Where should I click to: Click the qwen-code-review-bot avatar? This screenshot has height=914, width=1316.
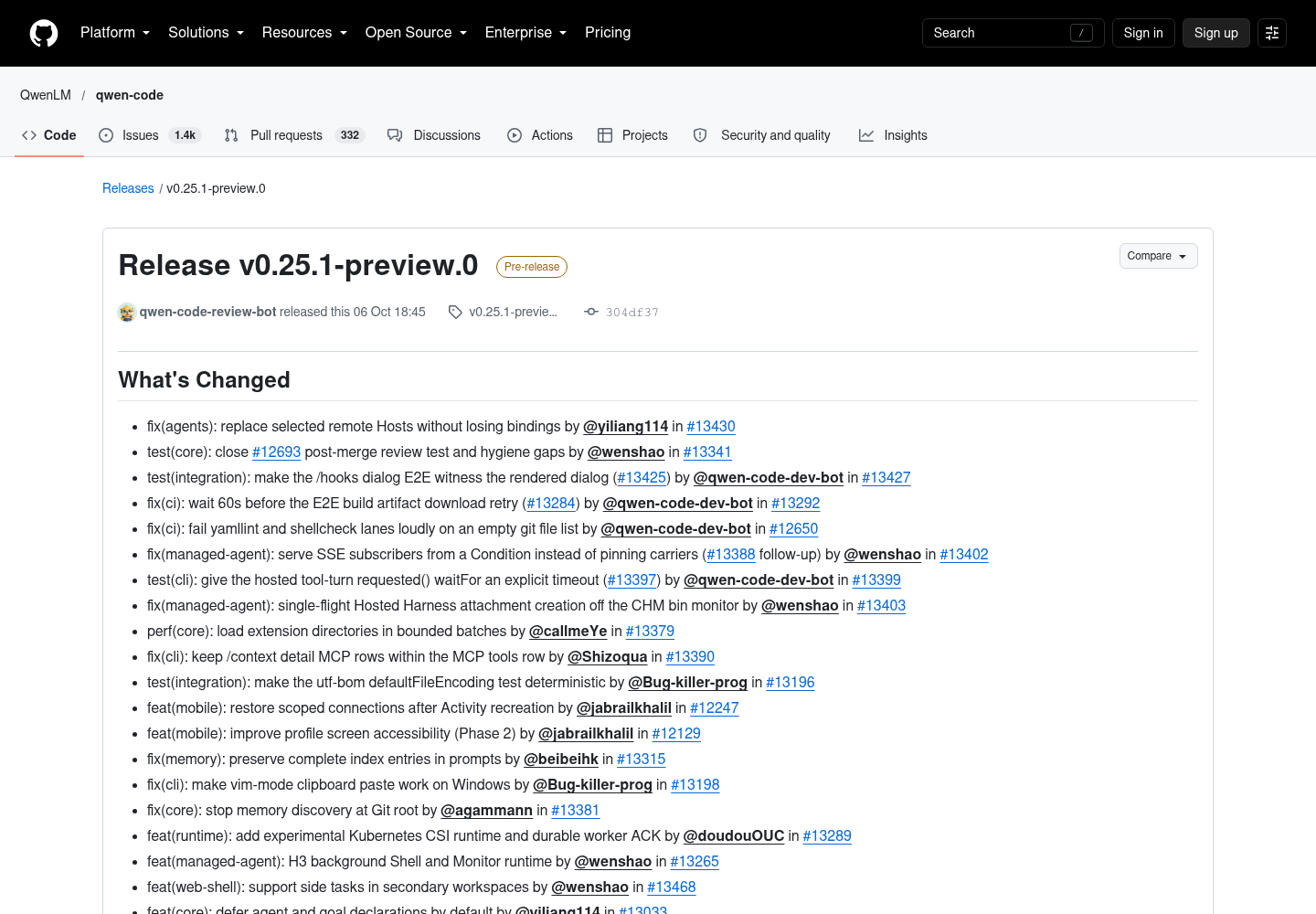click(x=127, y=313)
